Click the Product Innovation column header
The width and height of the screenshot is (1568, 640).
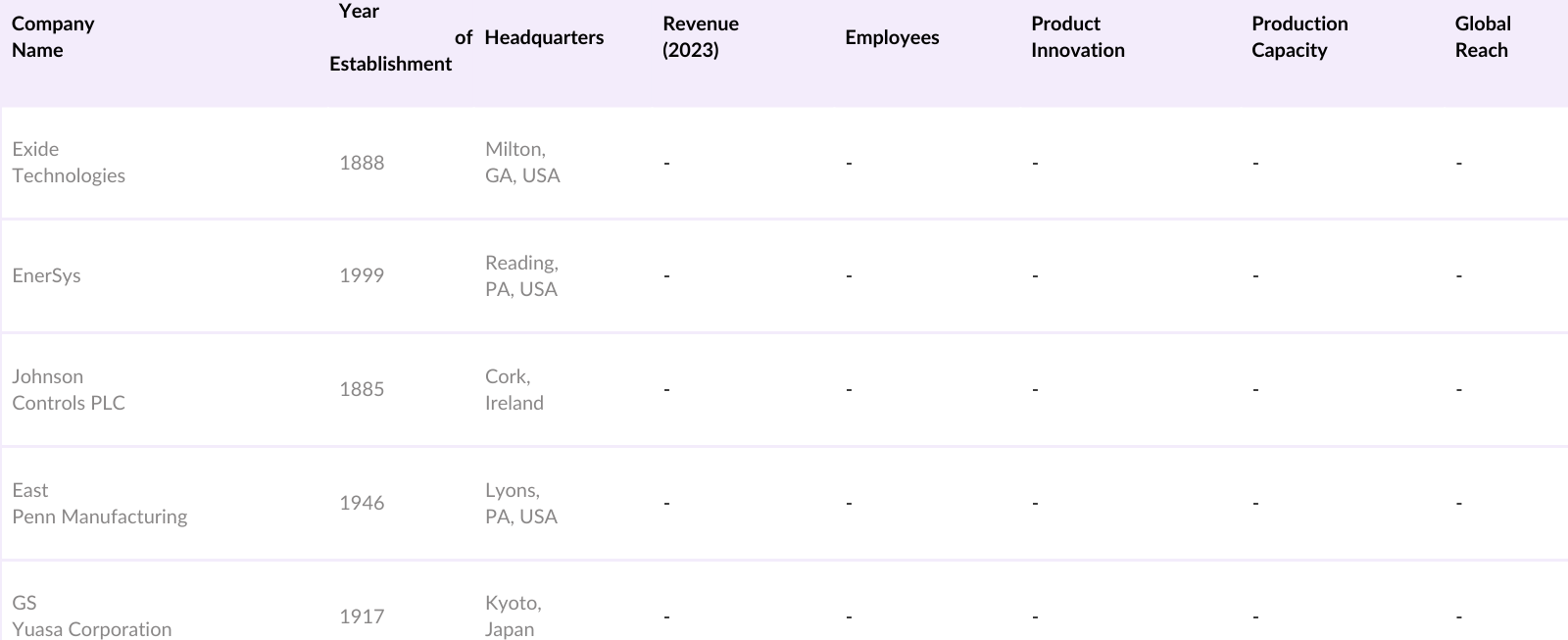pyautogui.click(x=1077, y=37)
